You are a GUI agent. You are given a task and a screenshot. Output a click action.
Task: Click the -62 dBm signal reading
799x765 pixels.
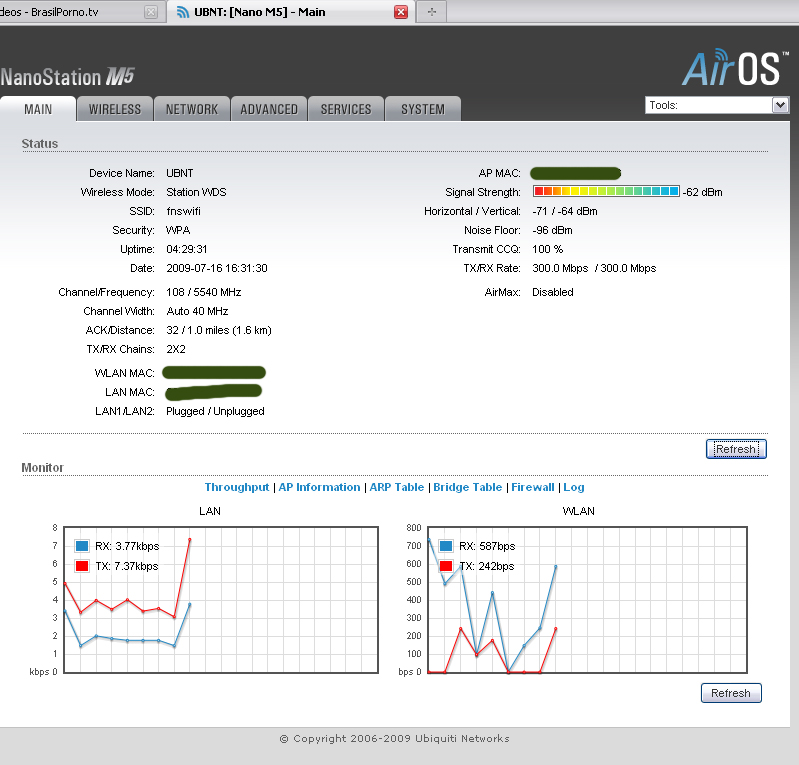click(703, 192)
